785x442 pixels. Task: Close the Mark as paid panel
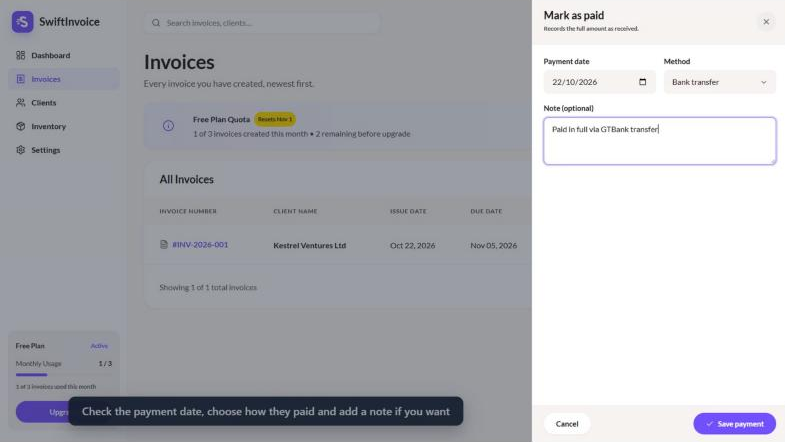pos(766,22)
